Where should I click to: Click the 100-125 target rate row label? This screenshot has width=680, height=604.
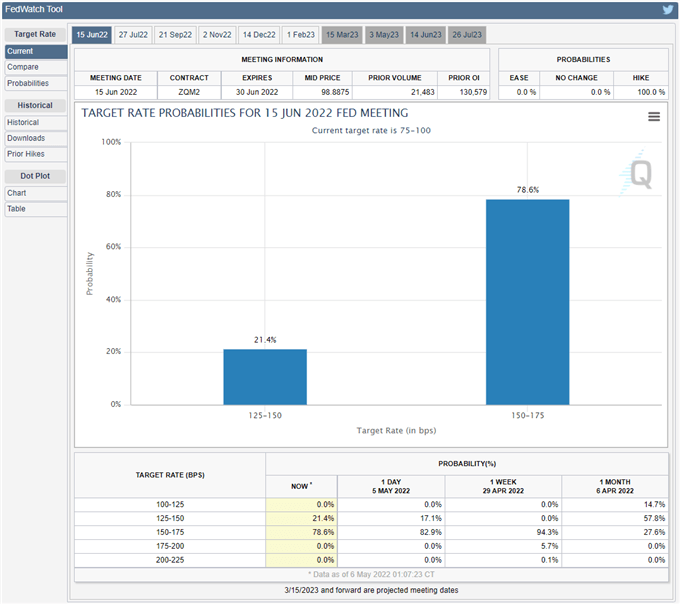tap(170, 505)
